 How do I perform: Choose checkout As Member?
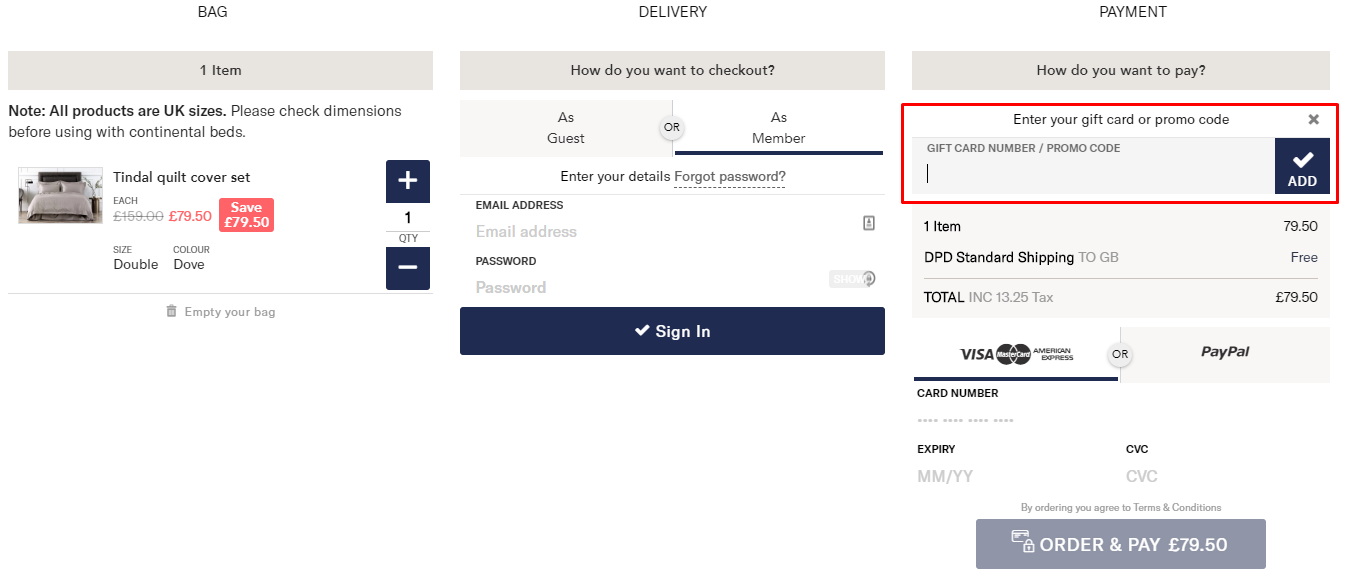coord(779,128)
